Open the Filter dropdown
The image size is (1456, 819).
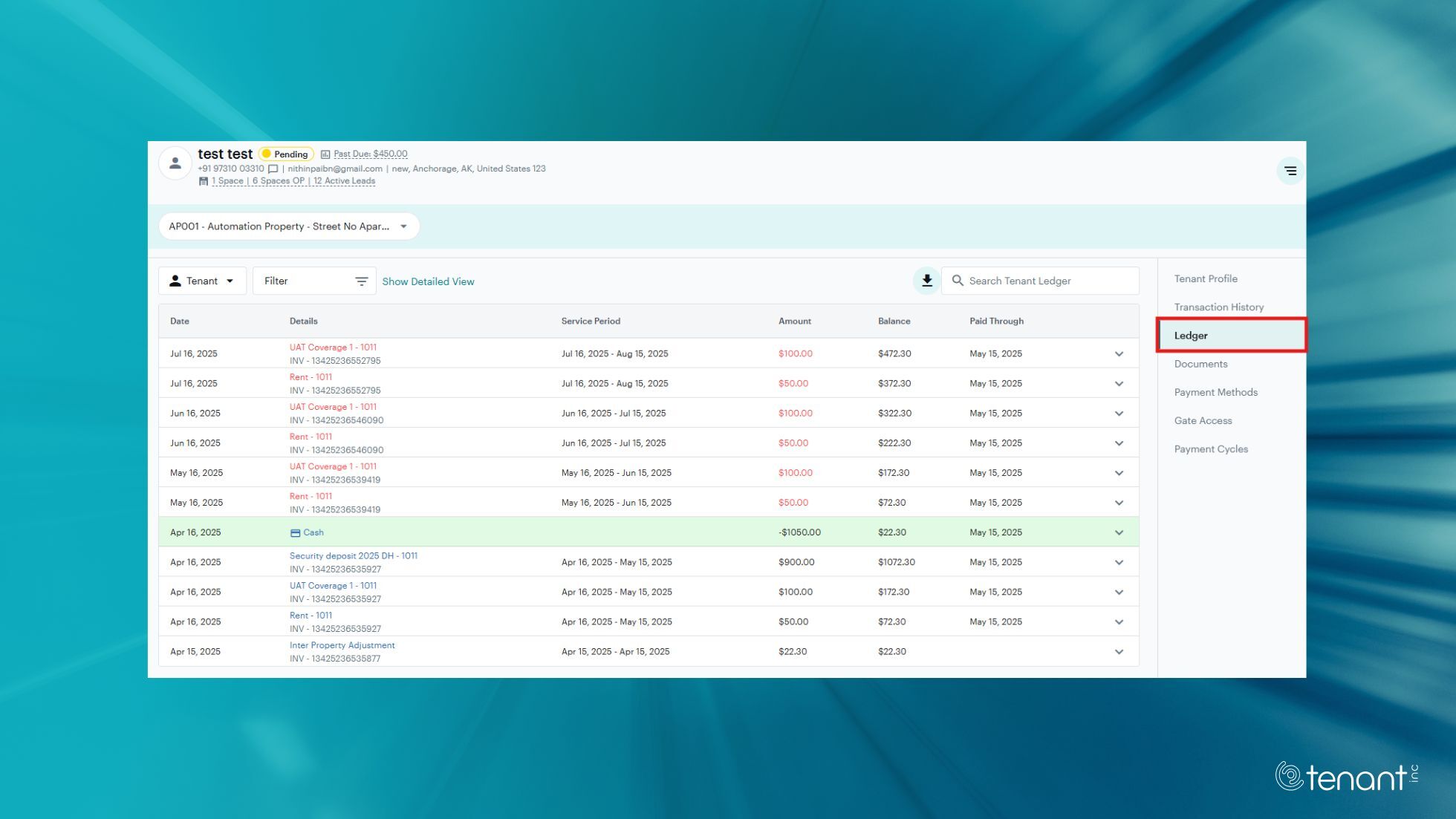click(x=314, y=281)
